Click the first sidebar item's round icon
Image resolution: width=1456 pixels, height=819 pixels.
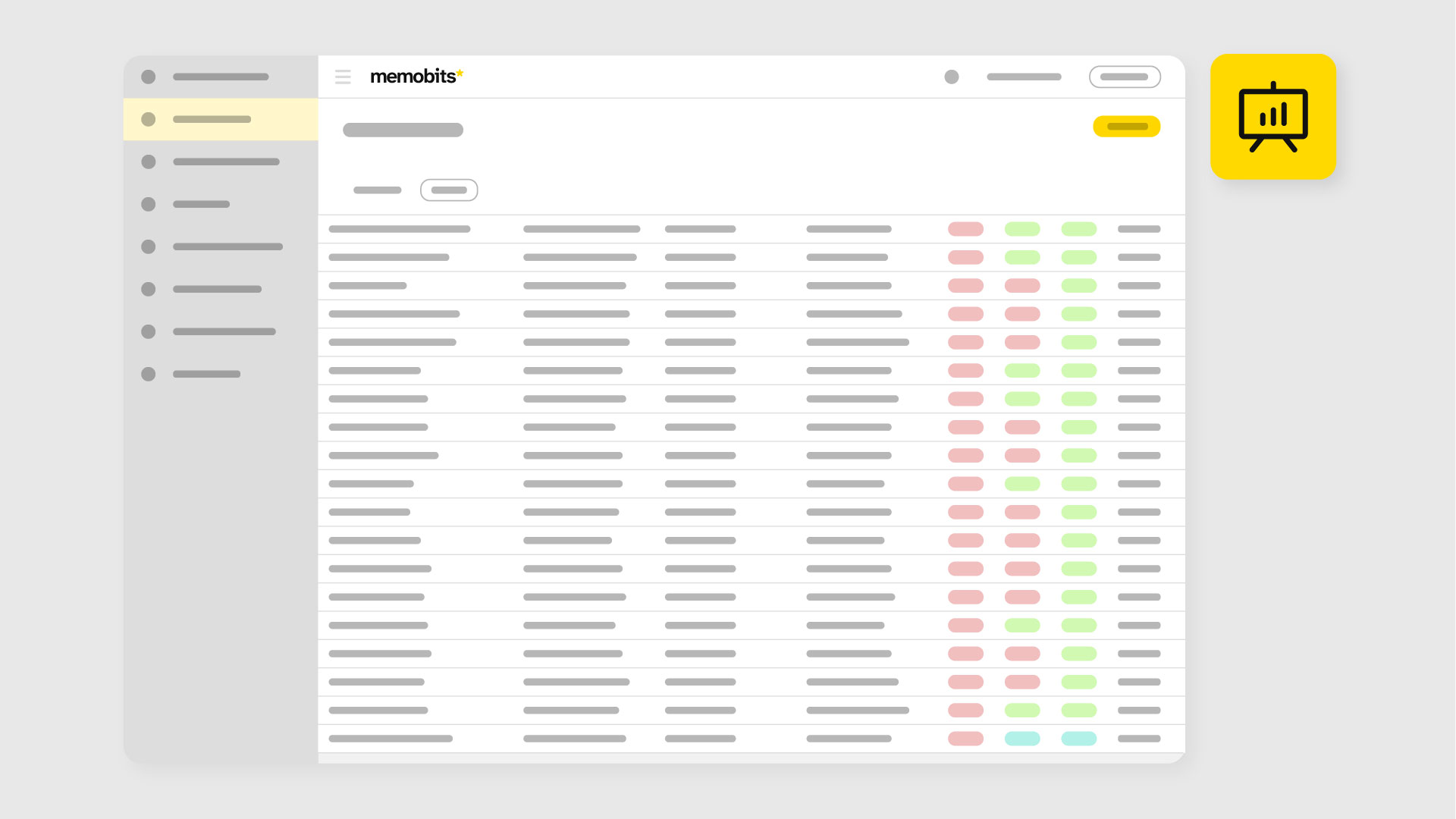[x=149, y=77]
